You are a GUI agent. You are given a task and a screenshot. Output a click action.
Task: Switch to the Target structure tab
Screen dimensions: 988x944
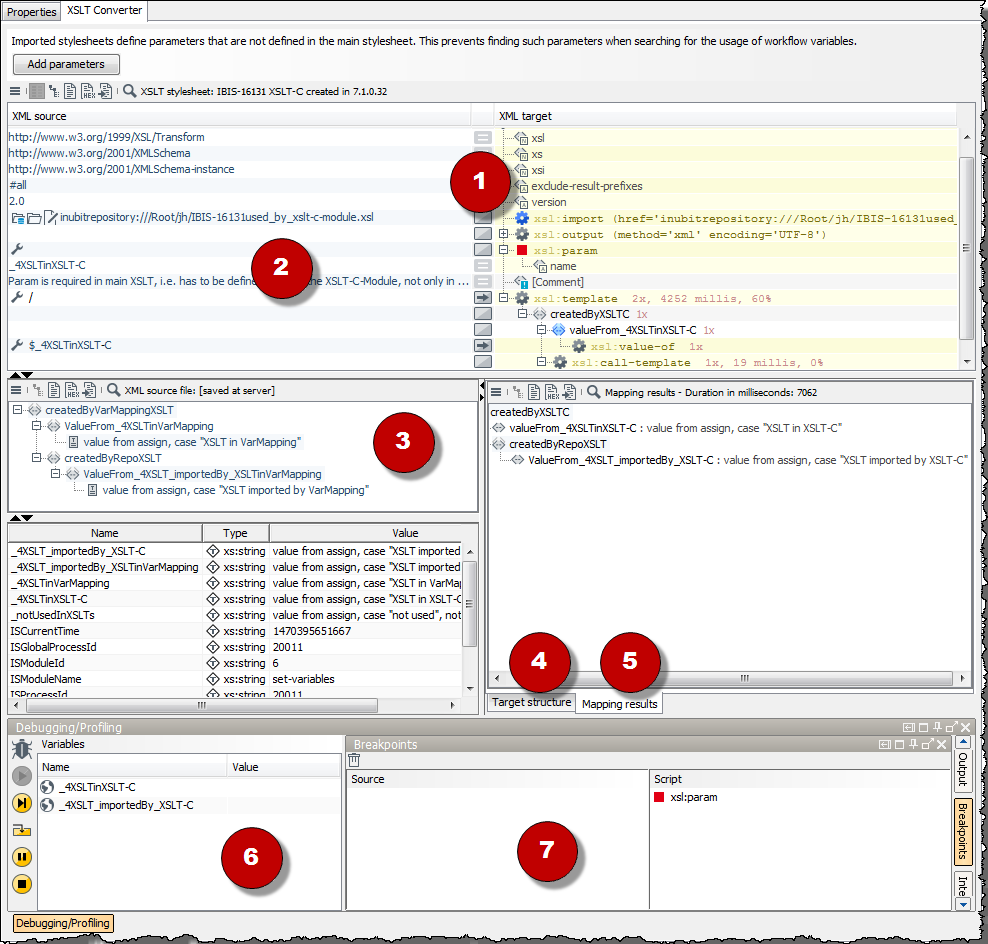[531, 703]
